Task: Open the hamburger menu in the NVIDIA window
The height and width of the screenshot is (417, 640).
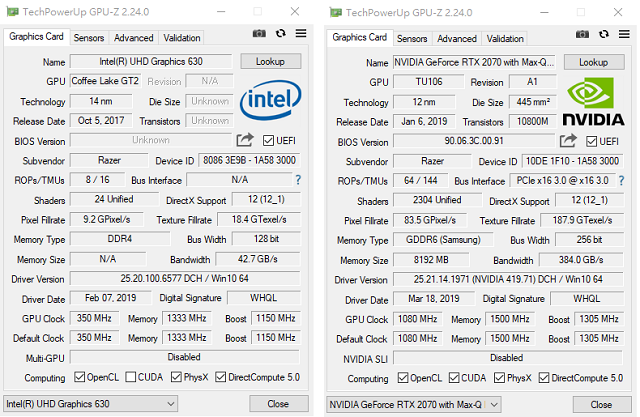Action: (625, 34)
